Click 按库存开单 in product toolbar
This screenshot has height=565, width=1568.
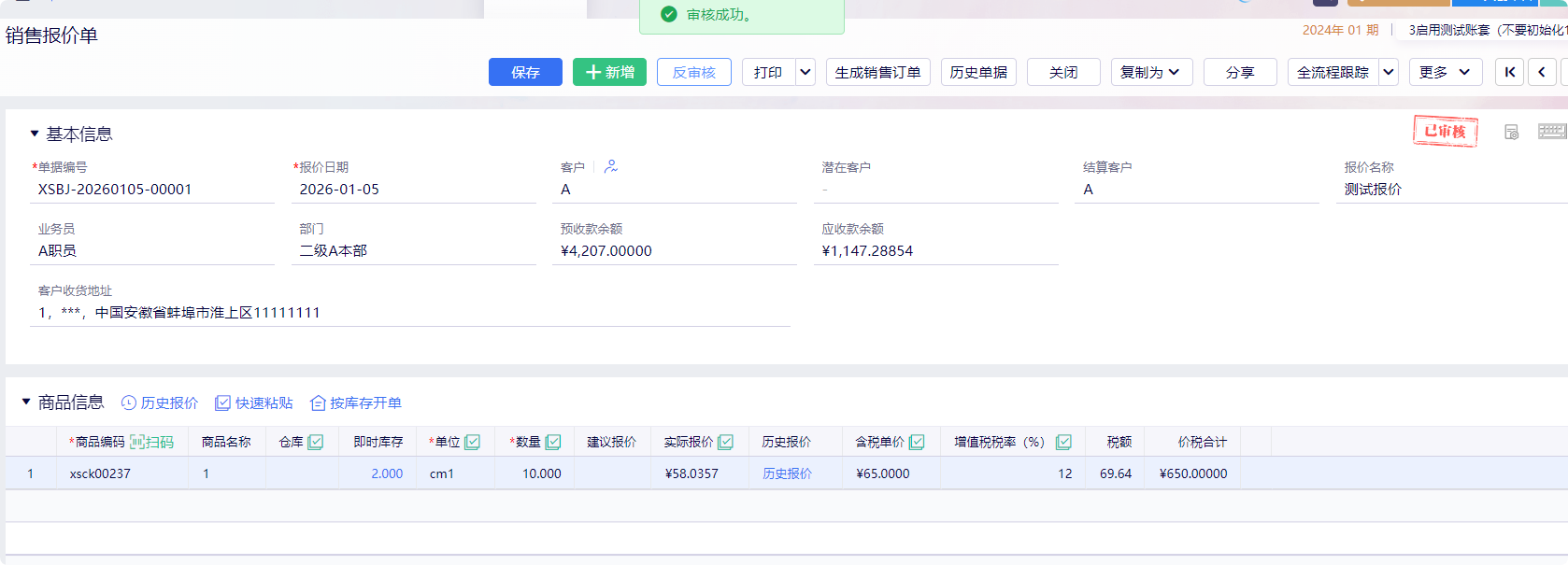coord(356,403)
